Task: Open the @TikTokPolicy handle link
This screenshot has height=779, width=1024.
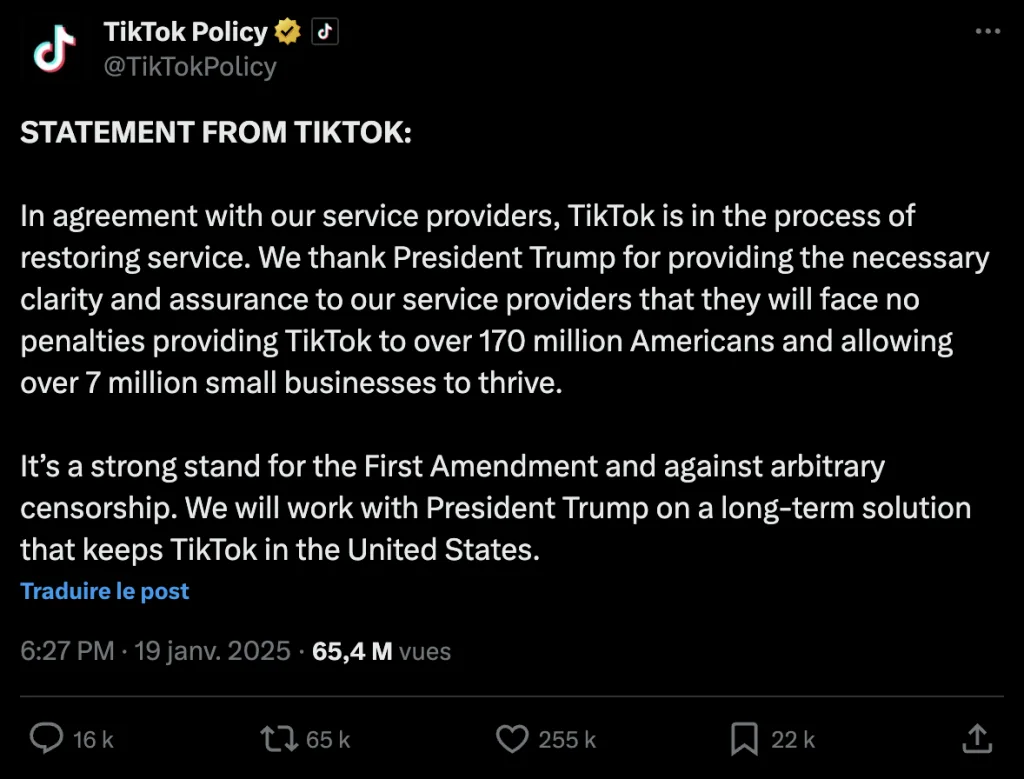Action: point(190,66)
